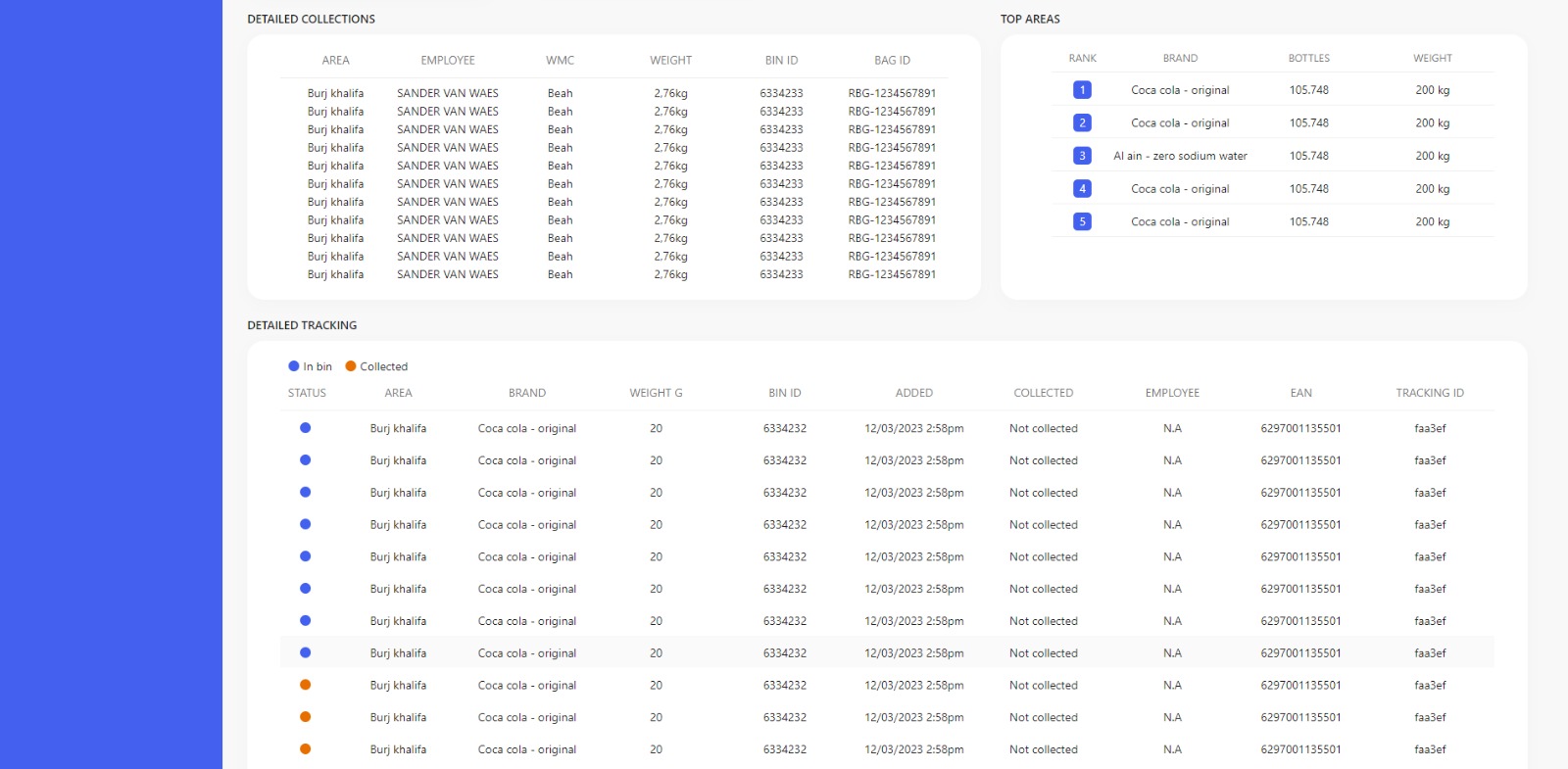Screen dimensions: 1568x769
Task: Click EMPLOYEE header in Detailed Tracking table
Action: (x=1172, y=393)
